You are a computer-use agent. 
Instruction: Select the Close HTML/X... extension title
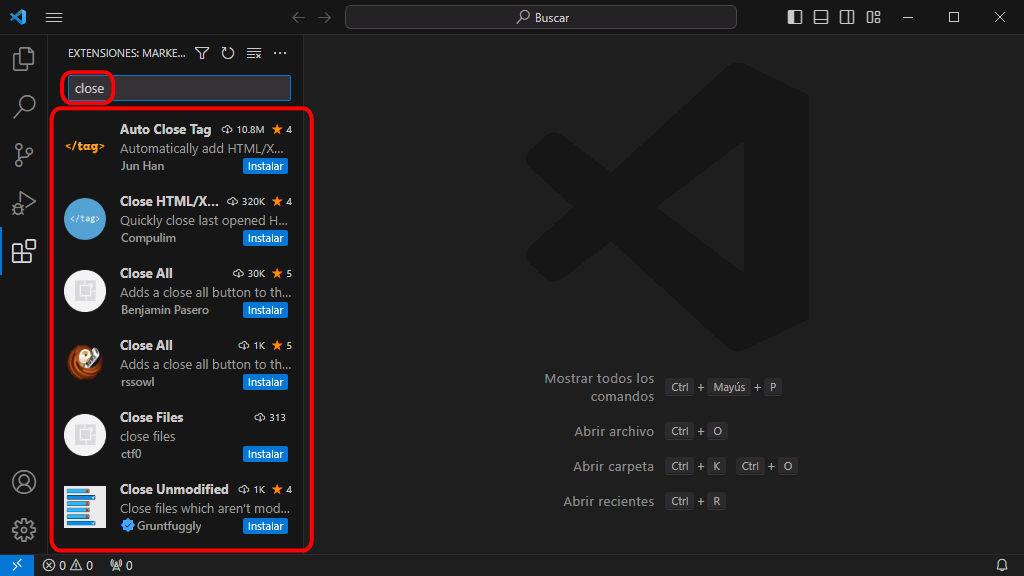click(x=169, y=201)
